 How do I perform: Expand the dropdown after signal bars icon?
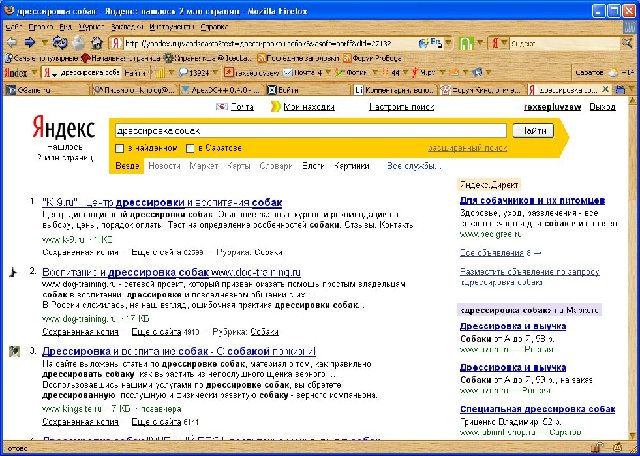click(171, 73)
